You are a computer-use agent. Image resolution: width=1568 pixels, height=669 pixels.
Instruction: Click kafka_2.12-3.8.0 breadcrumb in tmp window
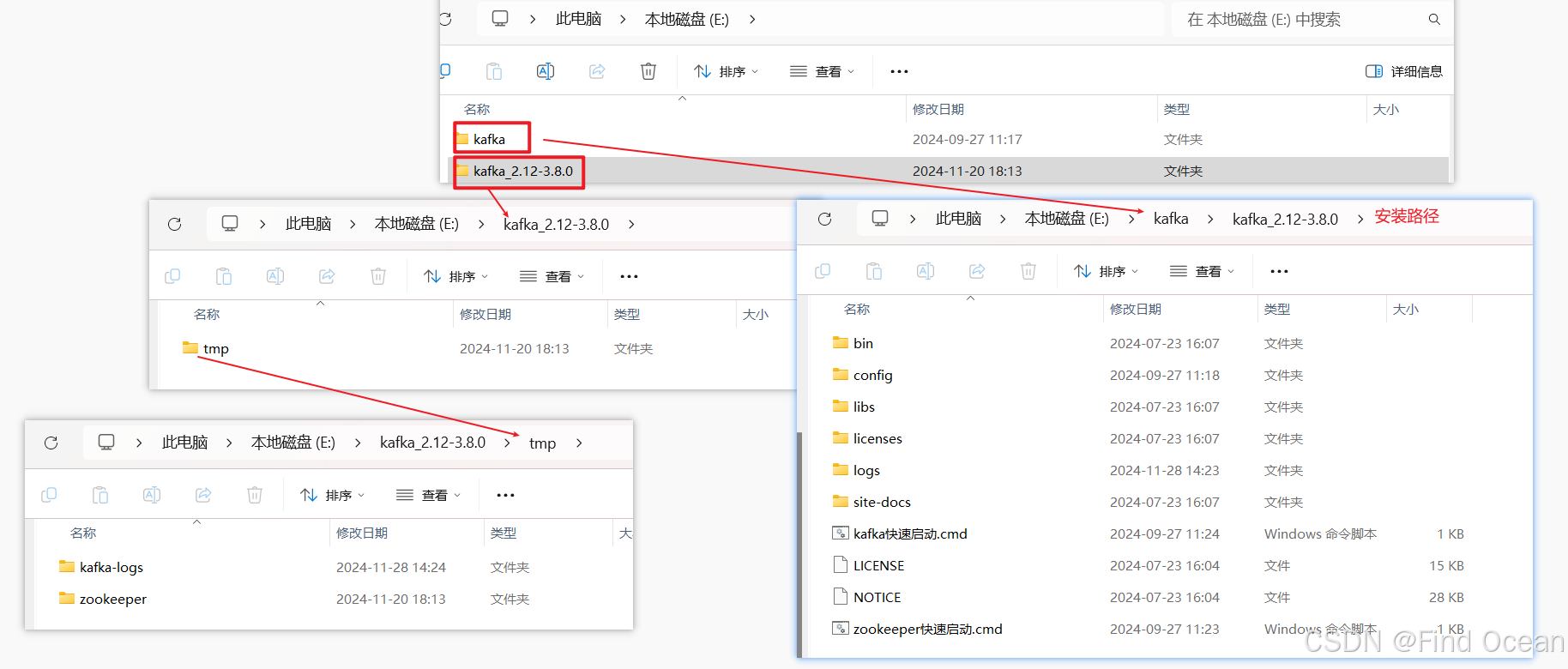(x=432, y=443)
